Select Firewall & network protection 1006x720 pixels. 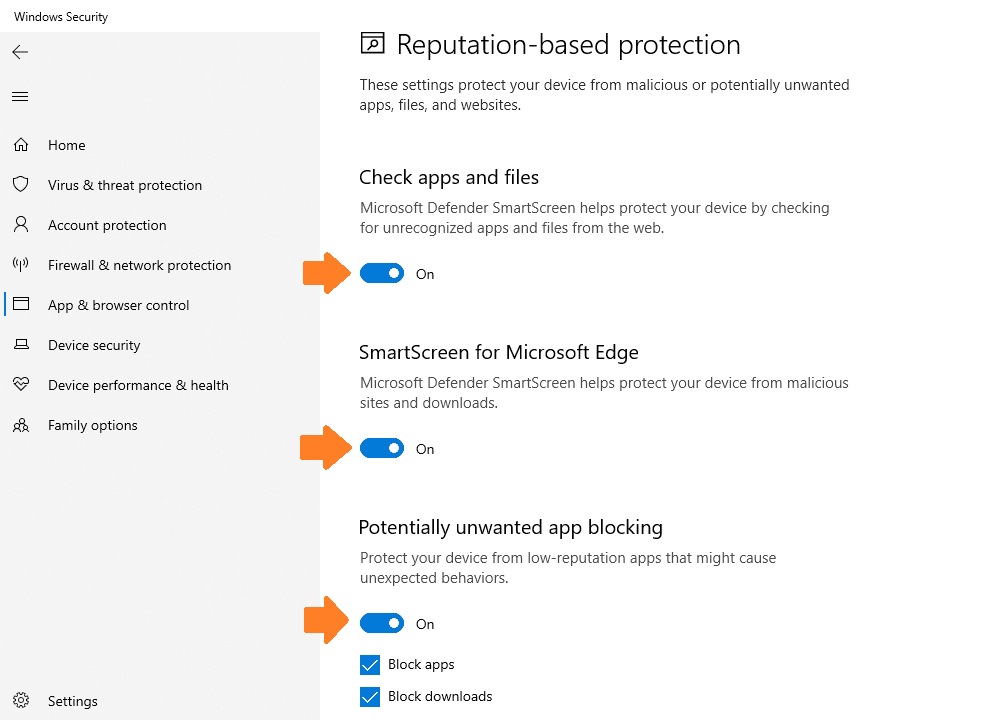click(139, 265)
